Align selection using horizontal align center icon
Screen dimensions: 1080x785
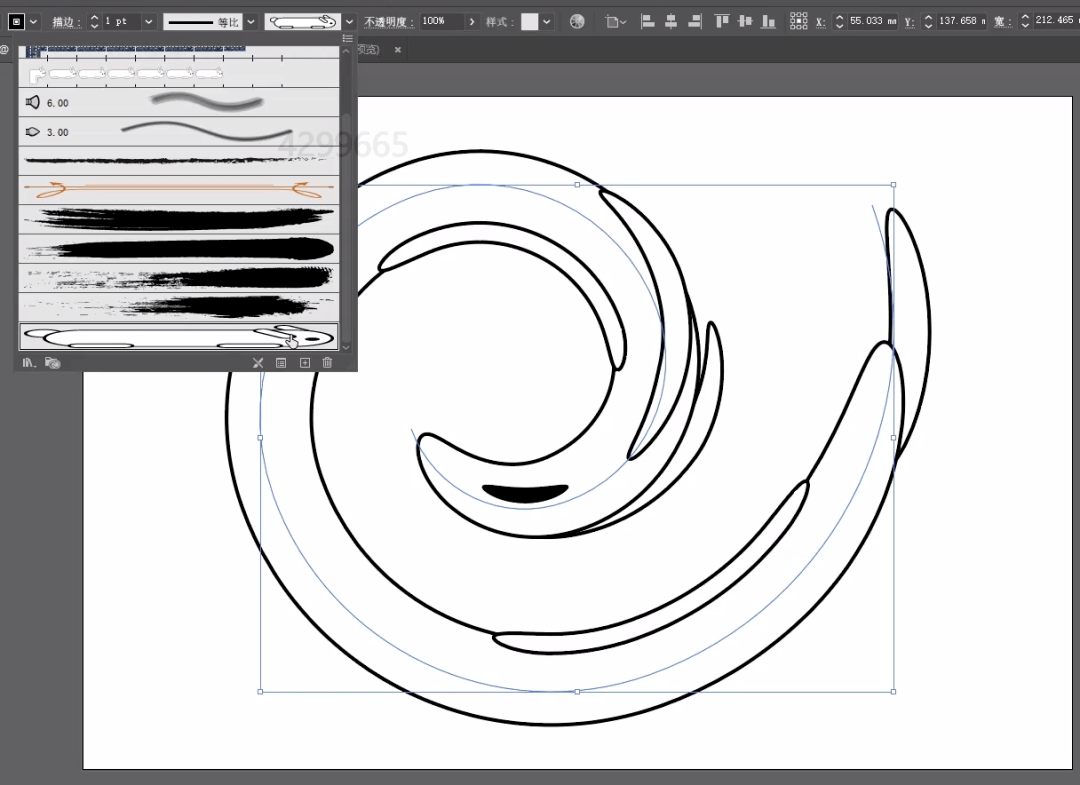(x=671, y=21)
